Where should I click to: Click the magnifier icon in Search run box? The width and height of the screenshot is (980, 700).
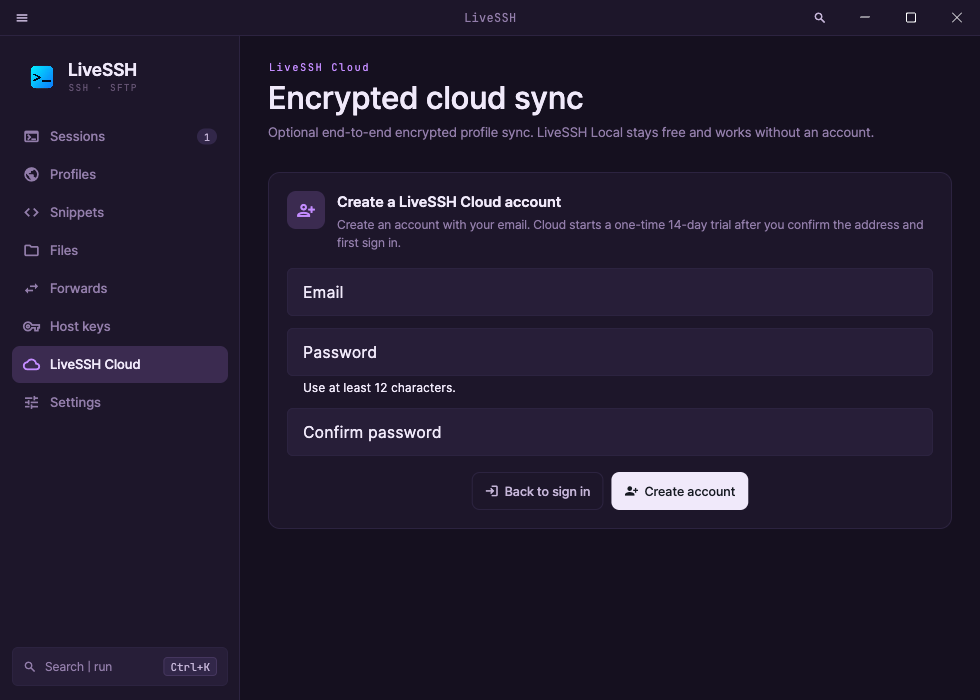pyautogui.click(x=29, y=667)
